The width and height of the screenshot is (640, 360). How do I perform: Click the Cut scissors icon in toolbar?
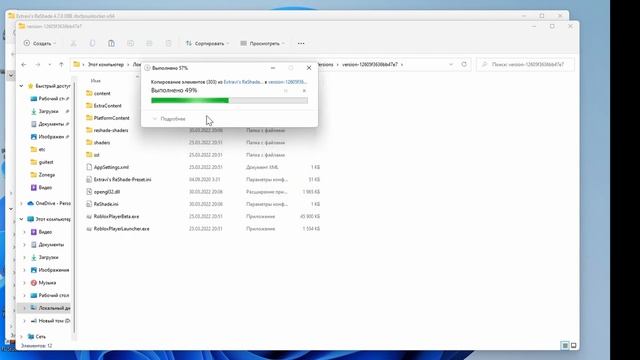coord(73,43)
